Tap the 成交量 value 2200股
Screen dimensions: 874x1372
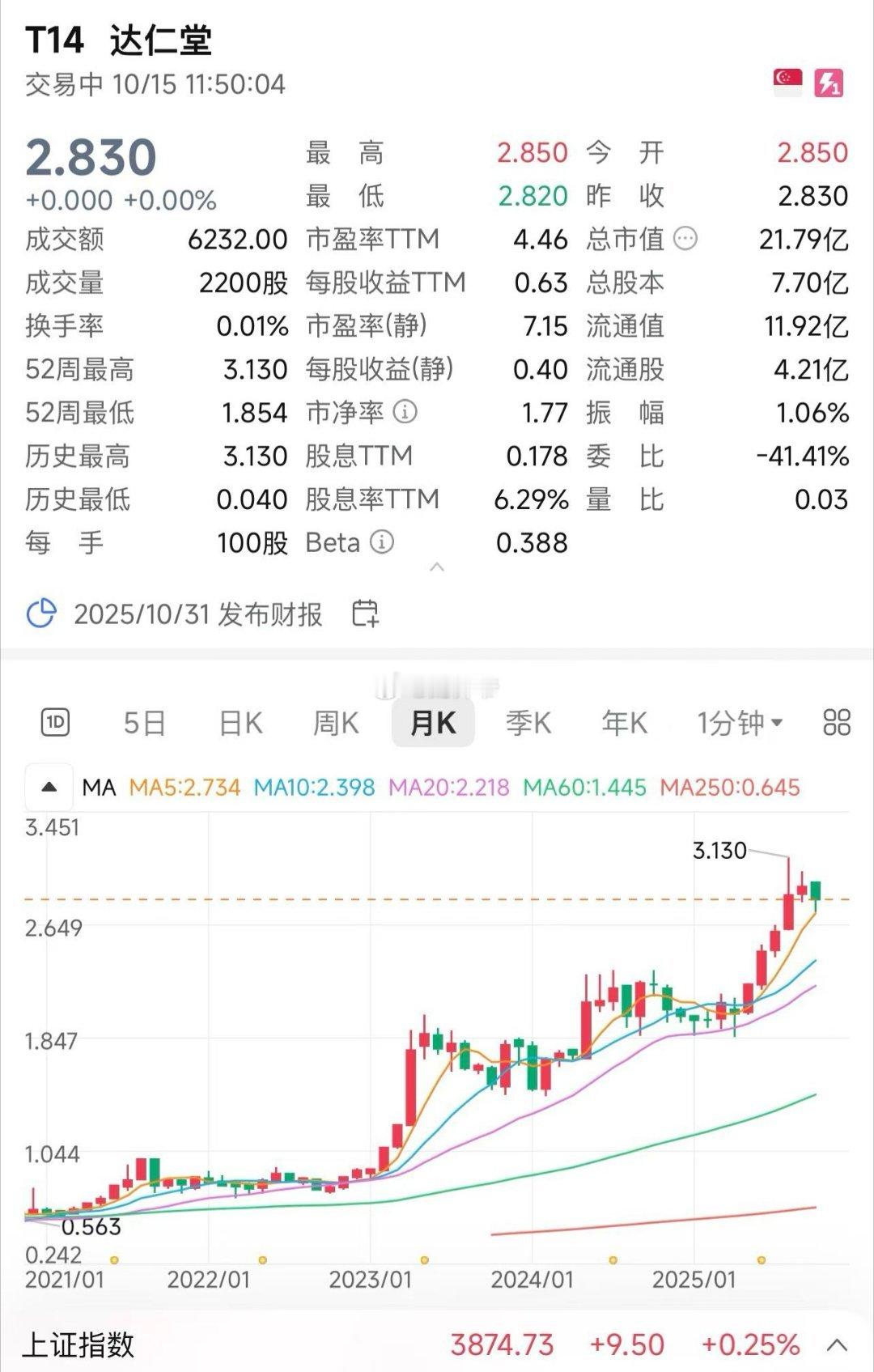(x=244, y=282)
